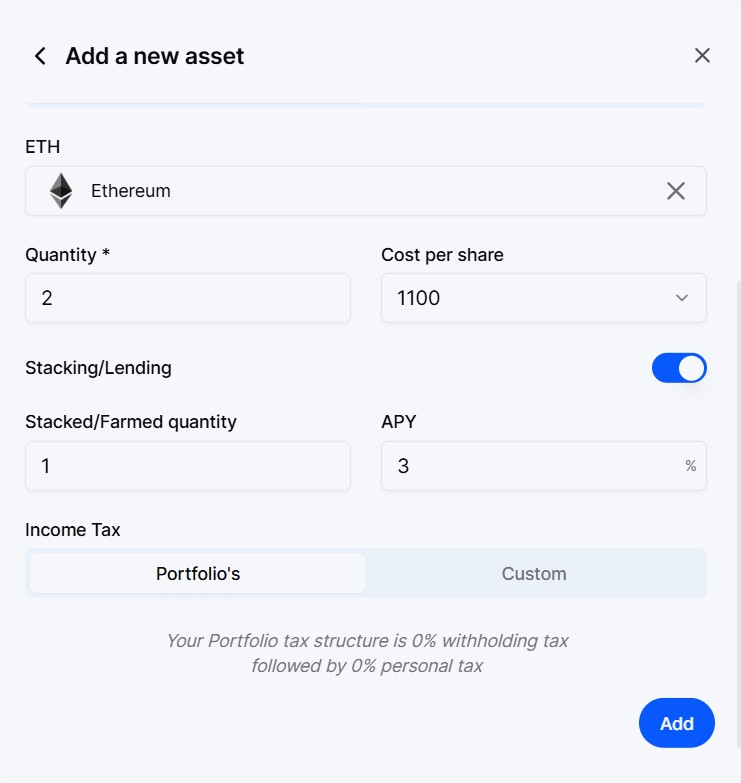Close the Add a new asset dialog

[x=702, y=55]
